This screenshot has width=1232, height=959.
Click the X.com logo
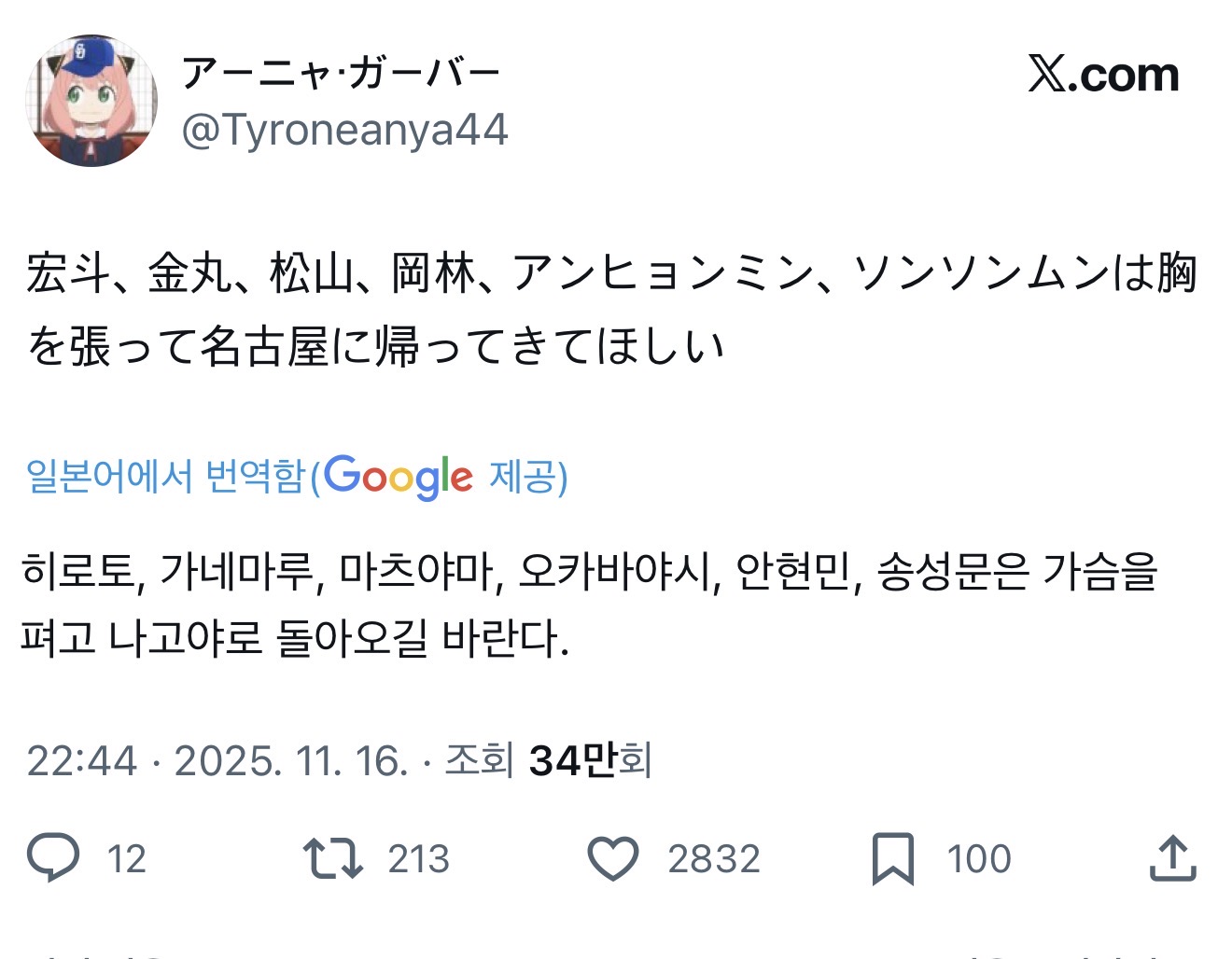coord(1103,75)
